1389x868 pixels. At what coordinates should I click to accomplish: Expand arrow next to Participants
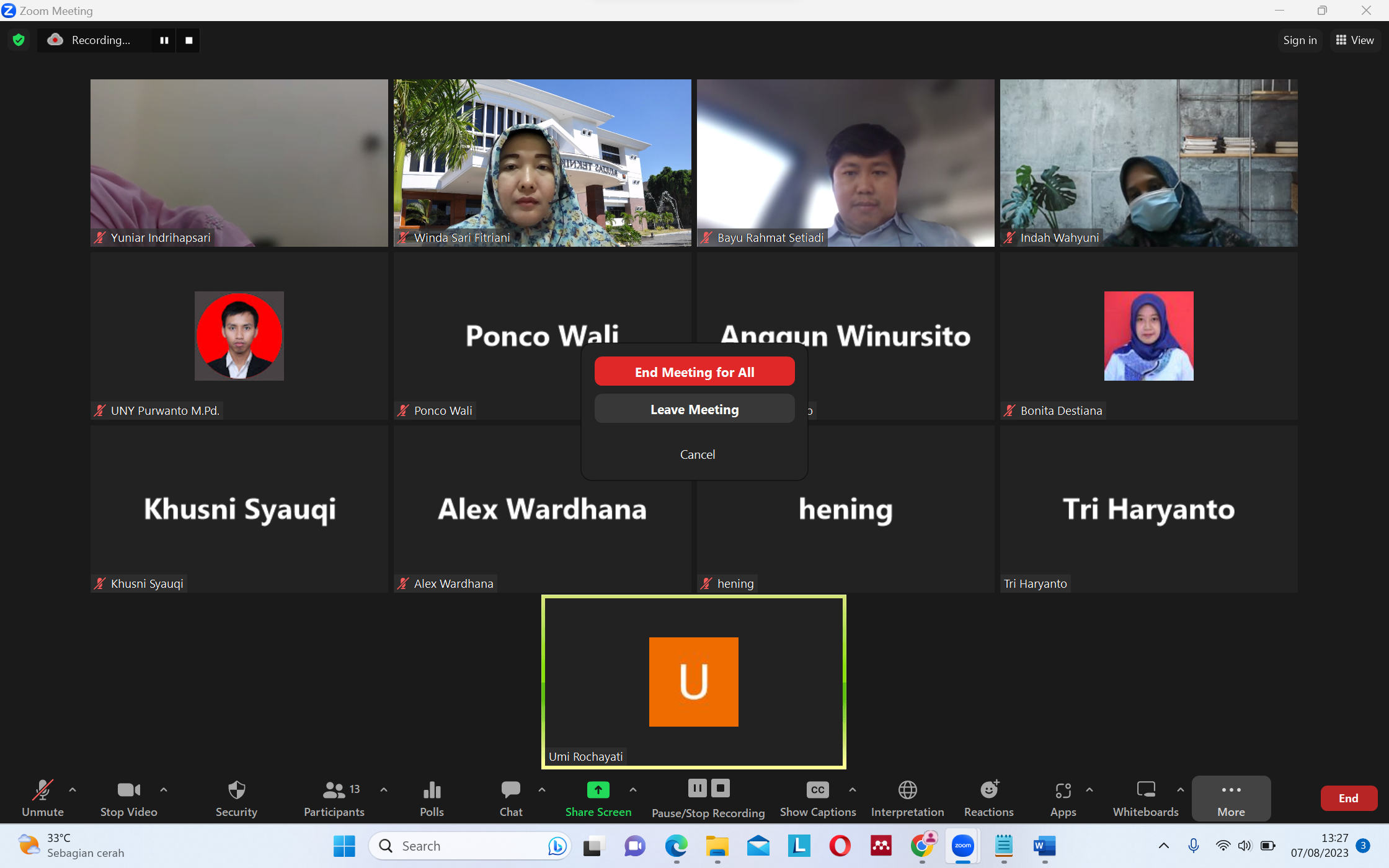pyautogui.click(x=384, y=790)
